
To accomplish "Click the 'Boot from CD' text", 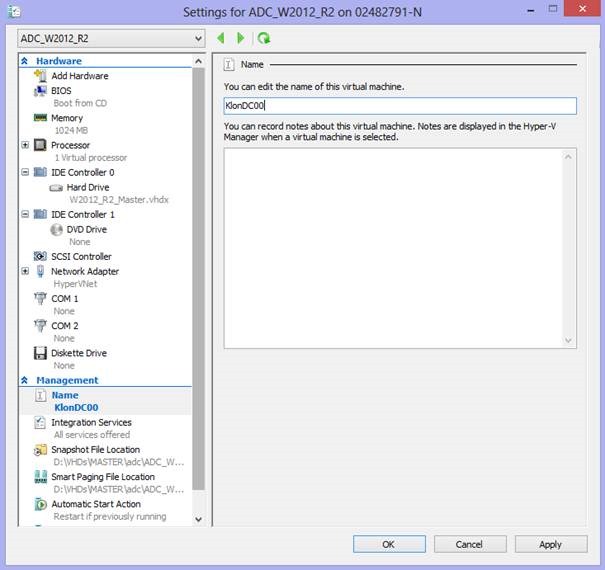I will 80,103.
